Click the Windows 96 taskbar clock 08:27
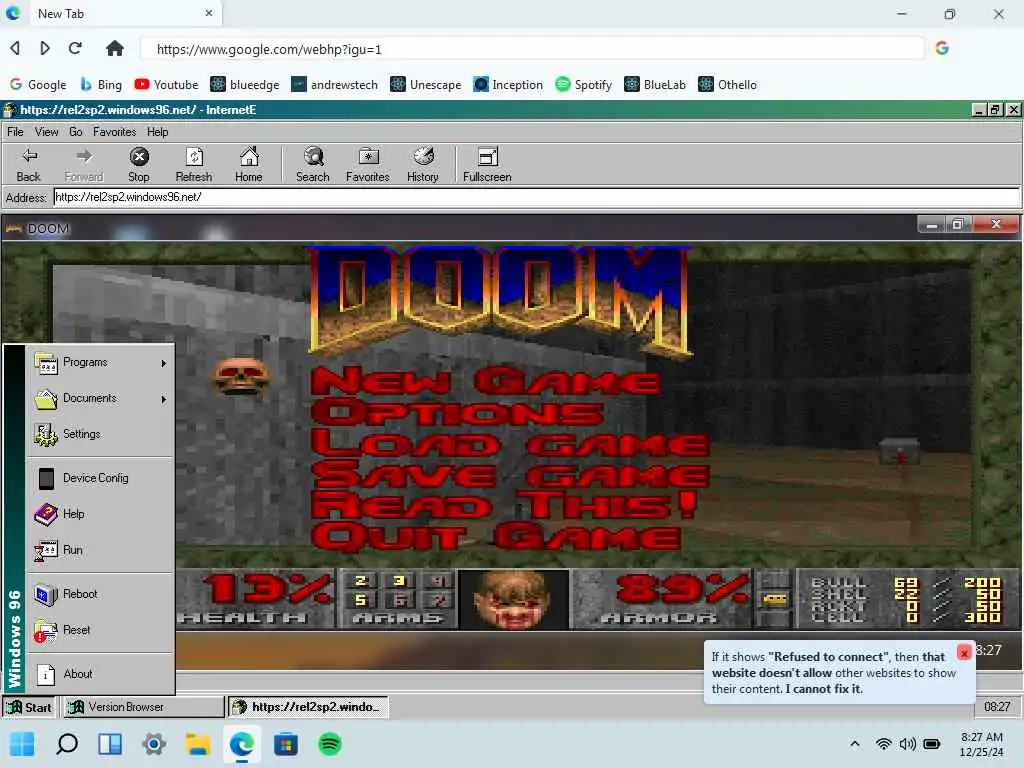This screenshot has width=1024, height=768. pos(997,707)
